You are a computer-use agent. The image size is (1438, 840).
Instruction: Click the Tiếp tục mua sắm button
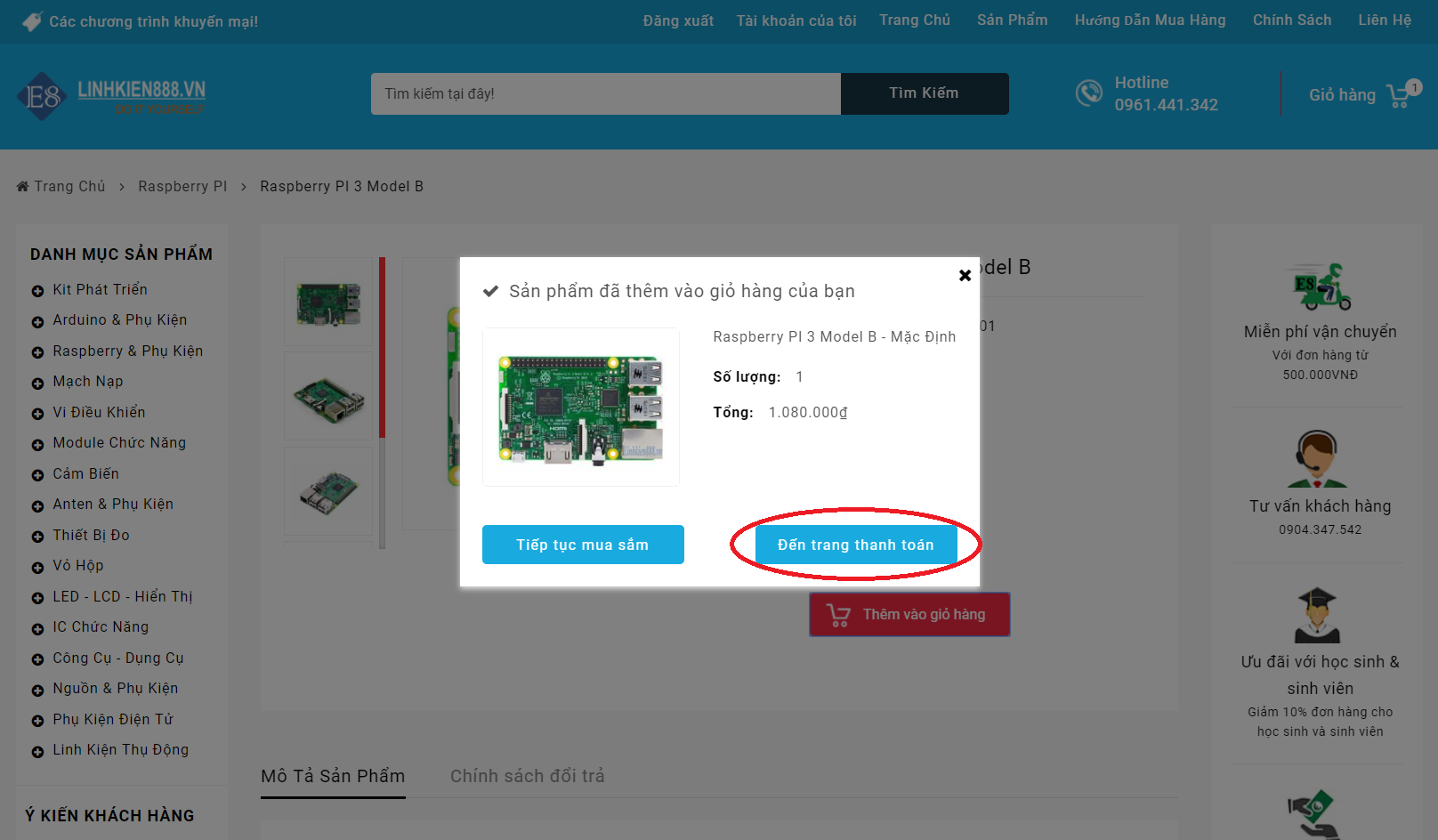coord(583,545)
